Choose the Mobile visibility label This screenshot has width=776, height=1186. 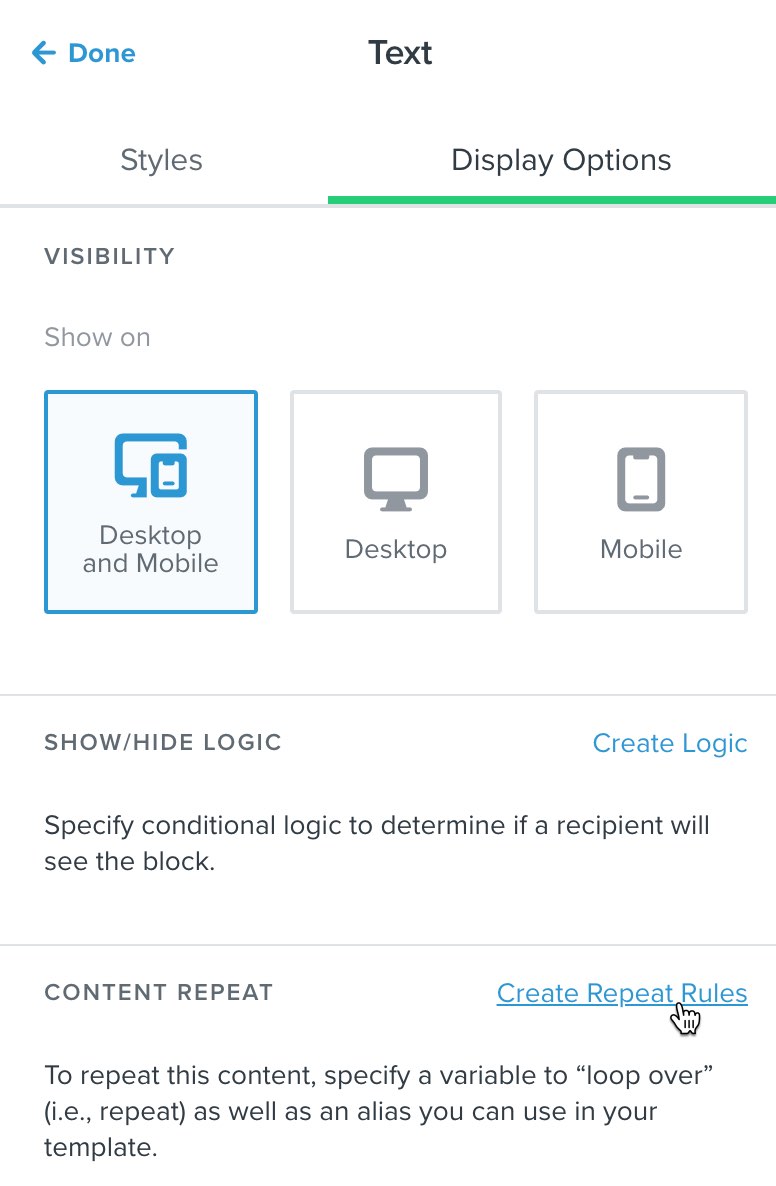click(x=641, y=549)
